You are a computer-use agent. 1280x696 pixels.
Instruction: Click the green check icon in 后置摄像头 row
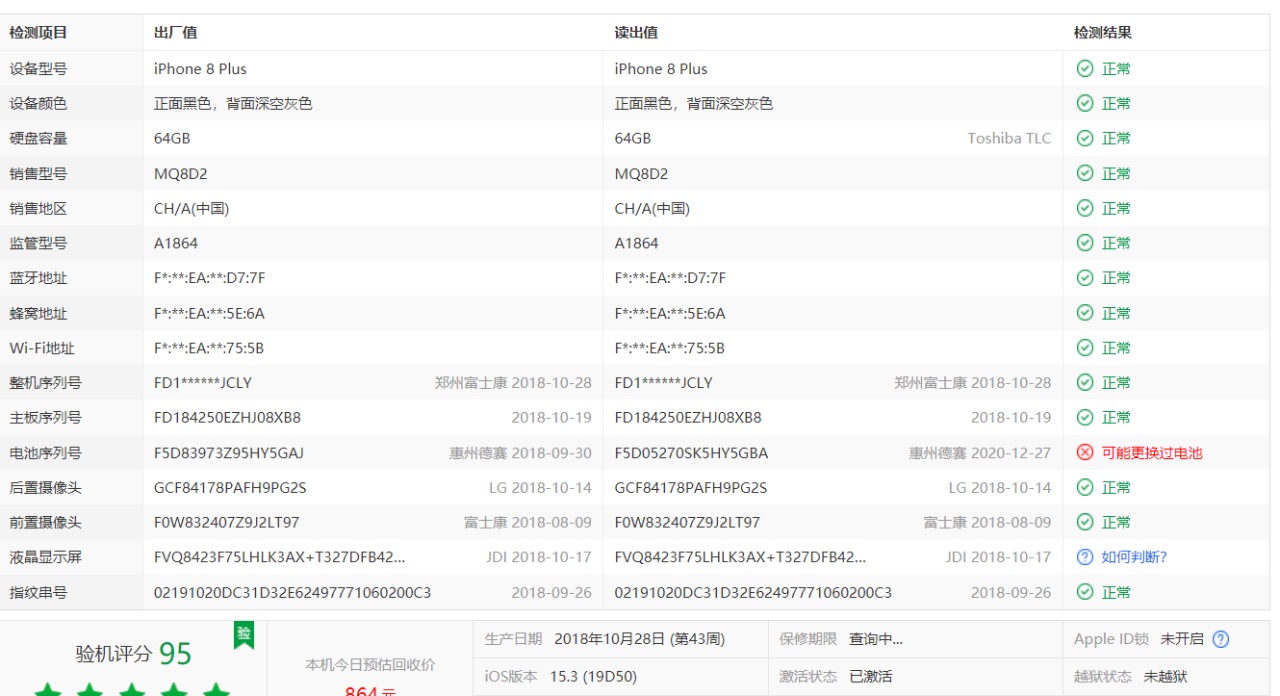coord(1084,488)
